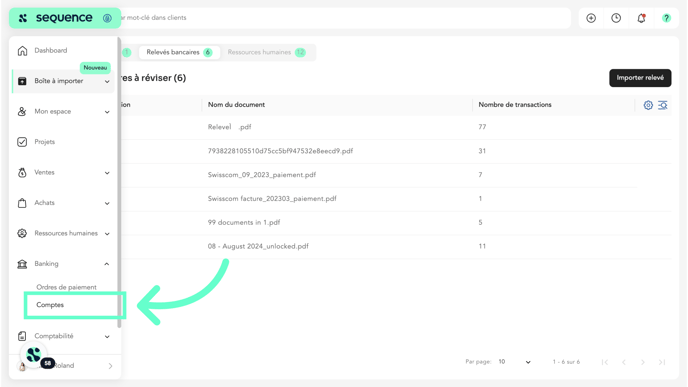Expand the Boîte à importer chevron
This screenshot has height=387, width=688.
click(x=107, y=82)
